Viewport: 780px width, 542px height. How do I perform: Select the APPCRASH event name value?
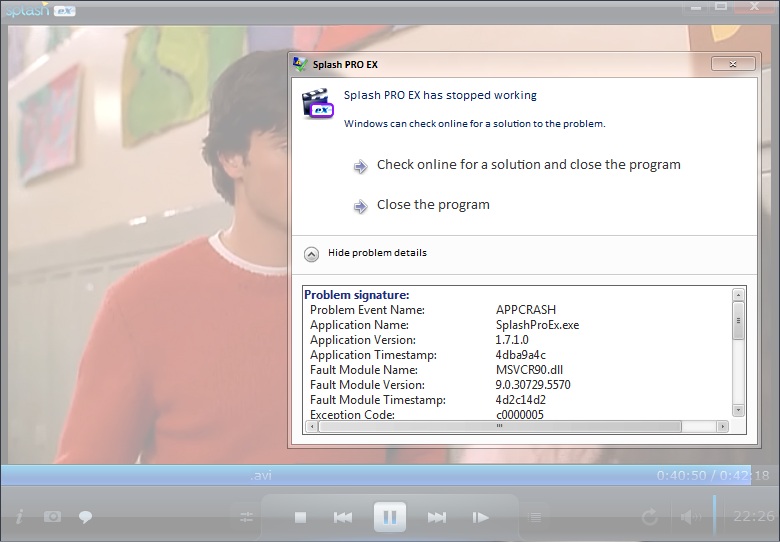coord(526,310)
